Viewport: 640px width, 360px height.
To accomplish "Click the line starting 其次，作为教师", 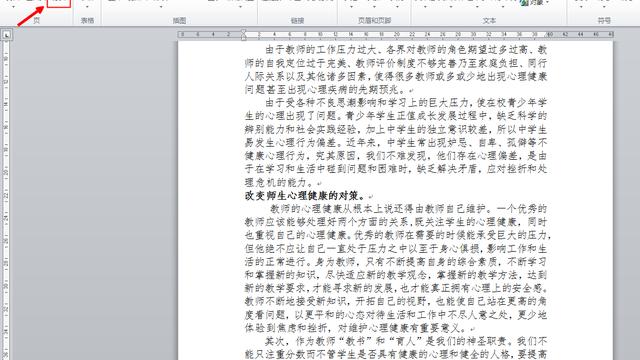I will pyautogui.click(x=406, y=341).
